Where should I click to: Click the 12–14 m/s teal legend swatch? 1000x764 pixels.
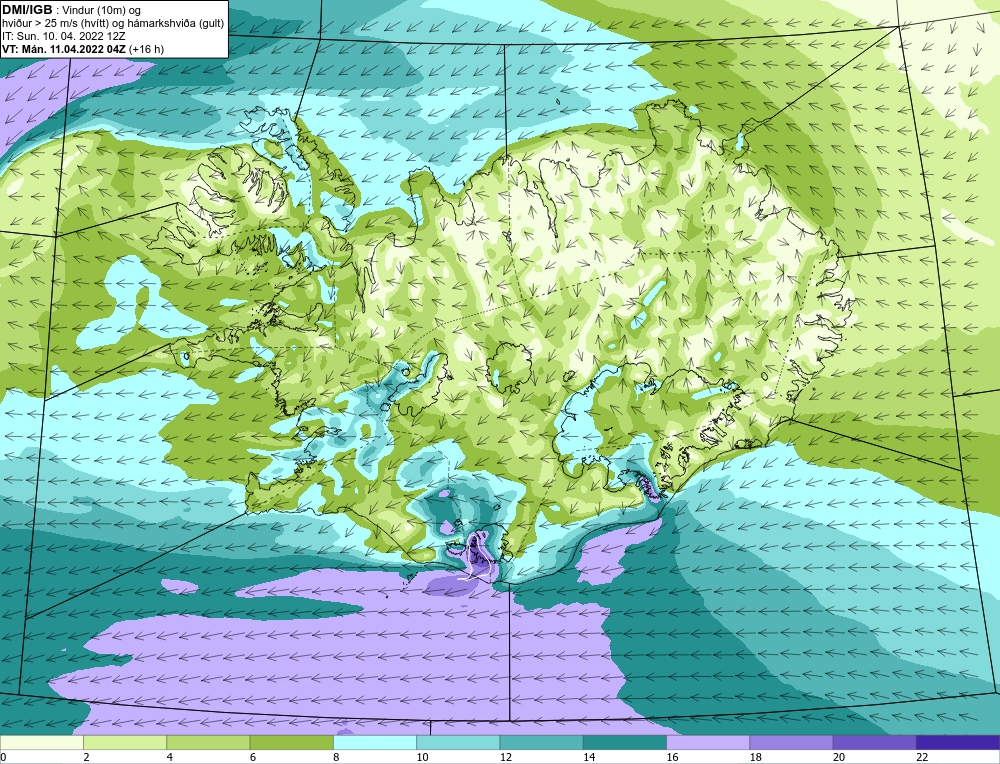coord(541,742)
